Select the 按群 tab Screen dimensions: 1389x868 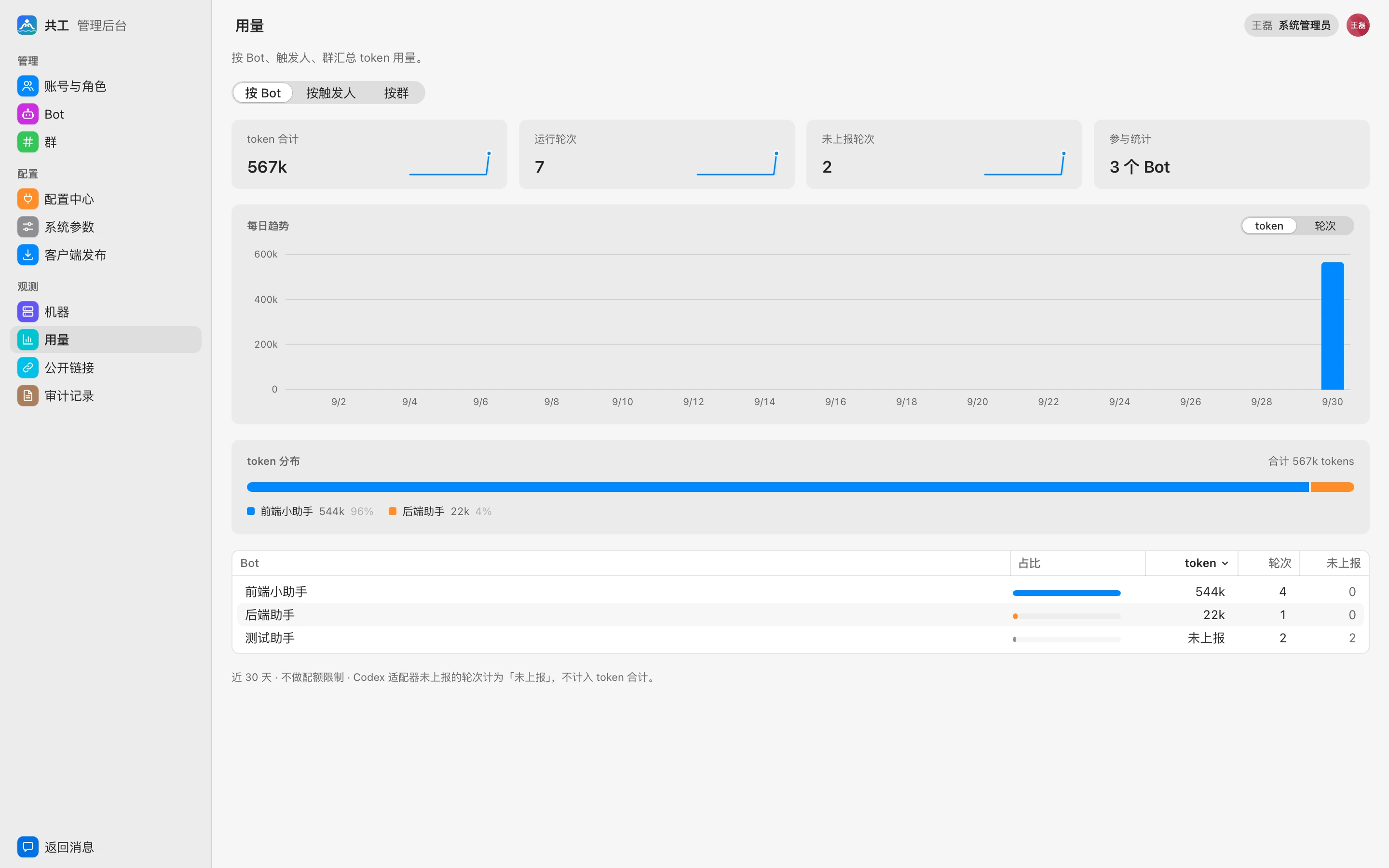coord(396,93)
